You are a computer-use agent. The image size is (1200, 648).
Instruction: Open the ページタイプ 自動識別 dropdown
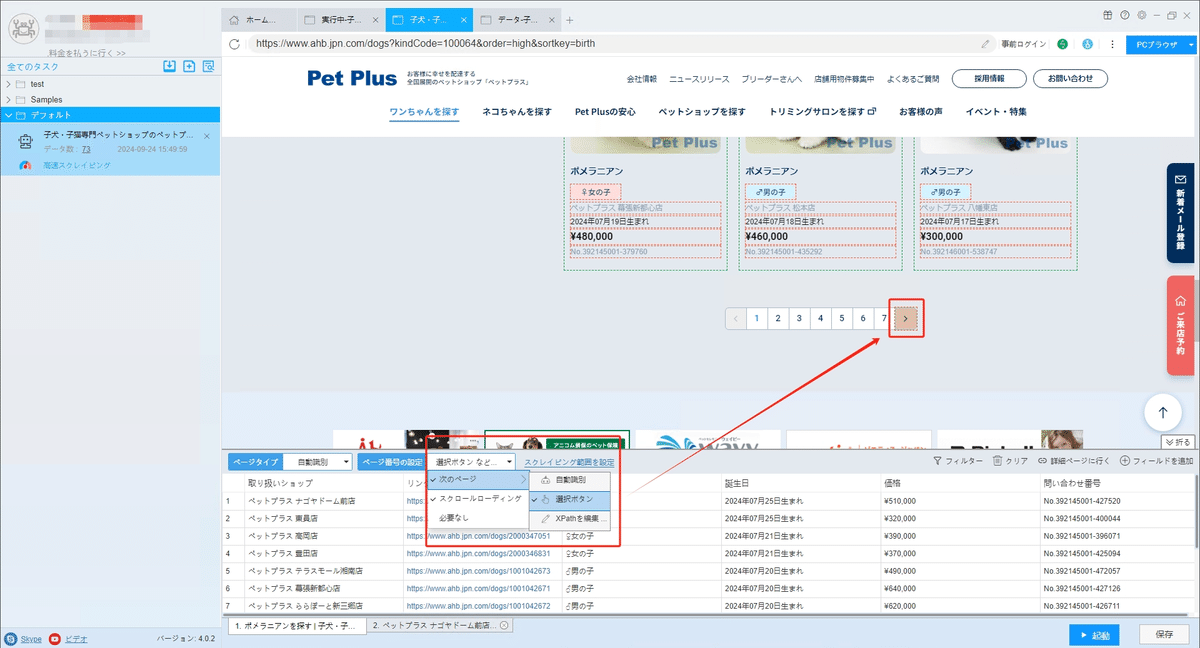pyautogui.click(x=317, y=462)
